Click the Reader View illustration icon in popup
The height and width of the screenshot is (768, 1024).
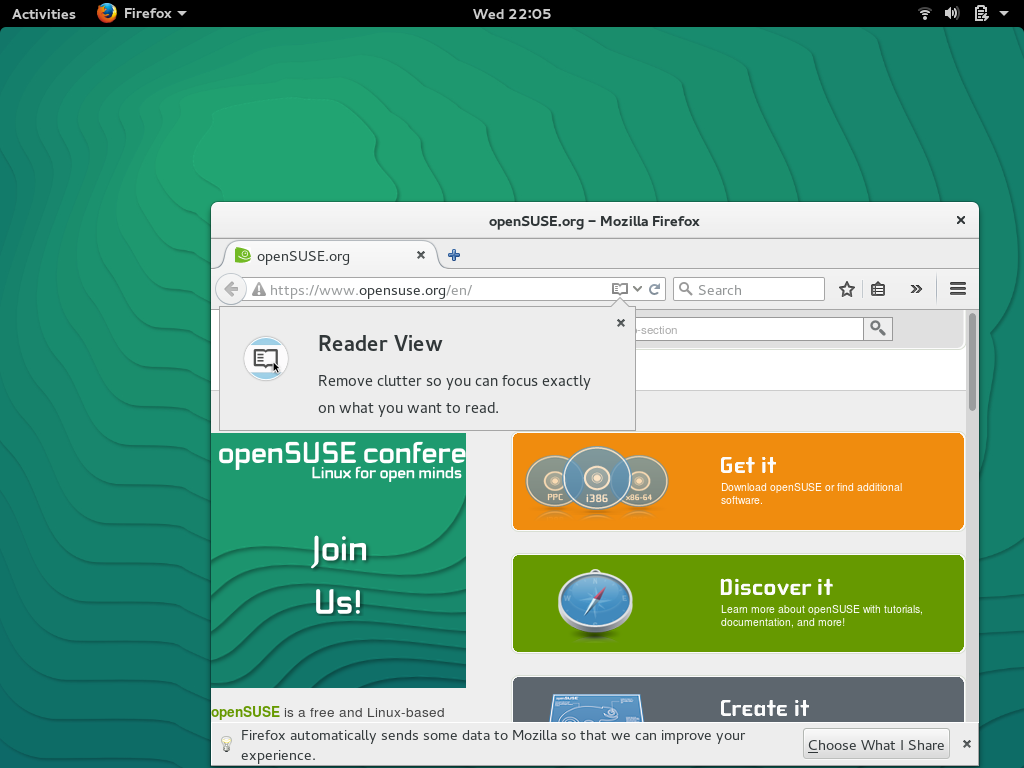pos(266,358)
